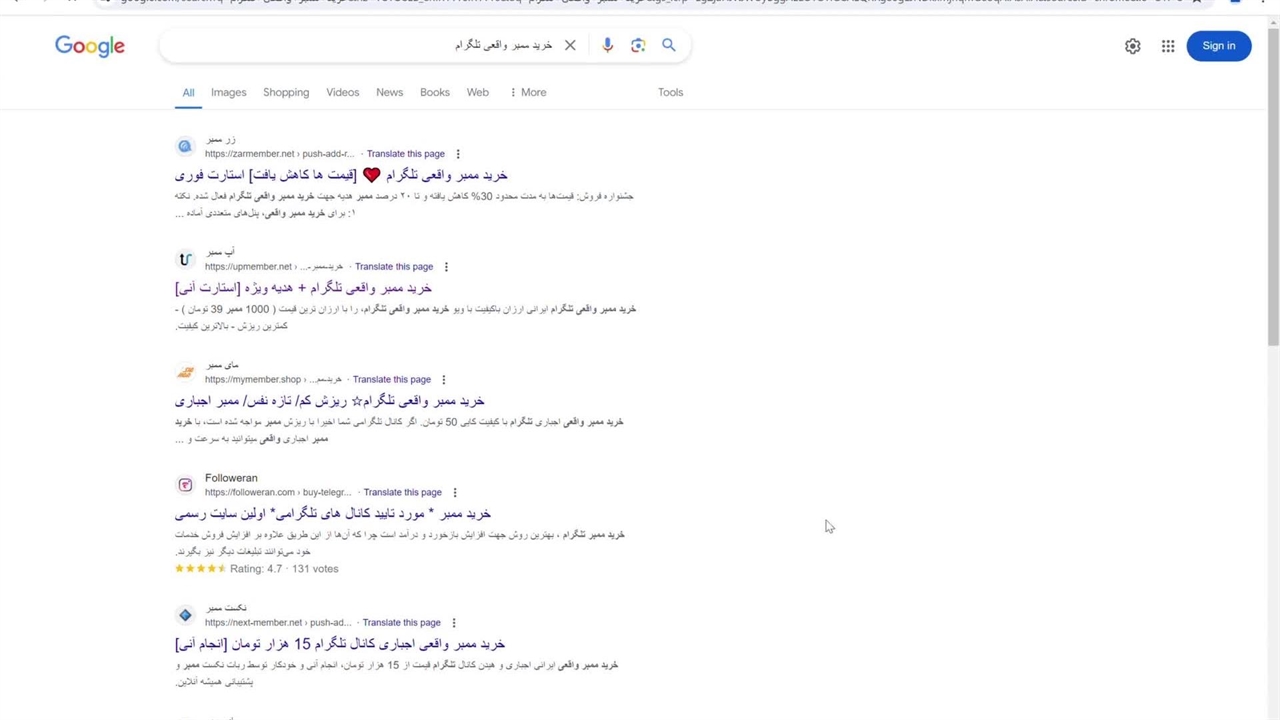Viewport: 1280px width, 720px height.
Task: Translate the mymember.shop result page
Action: coord(391,380)
